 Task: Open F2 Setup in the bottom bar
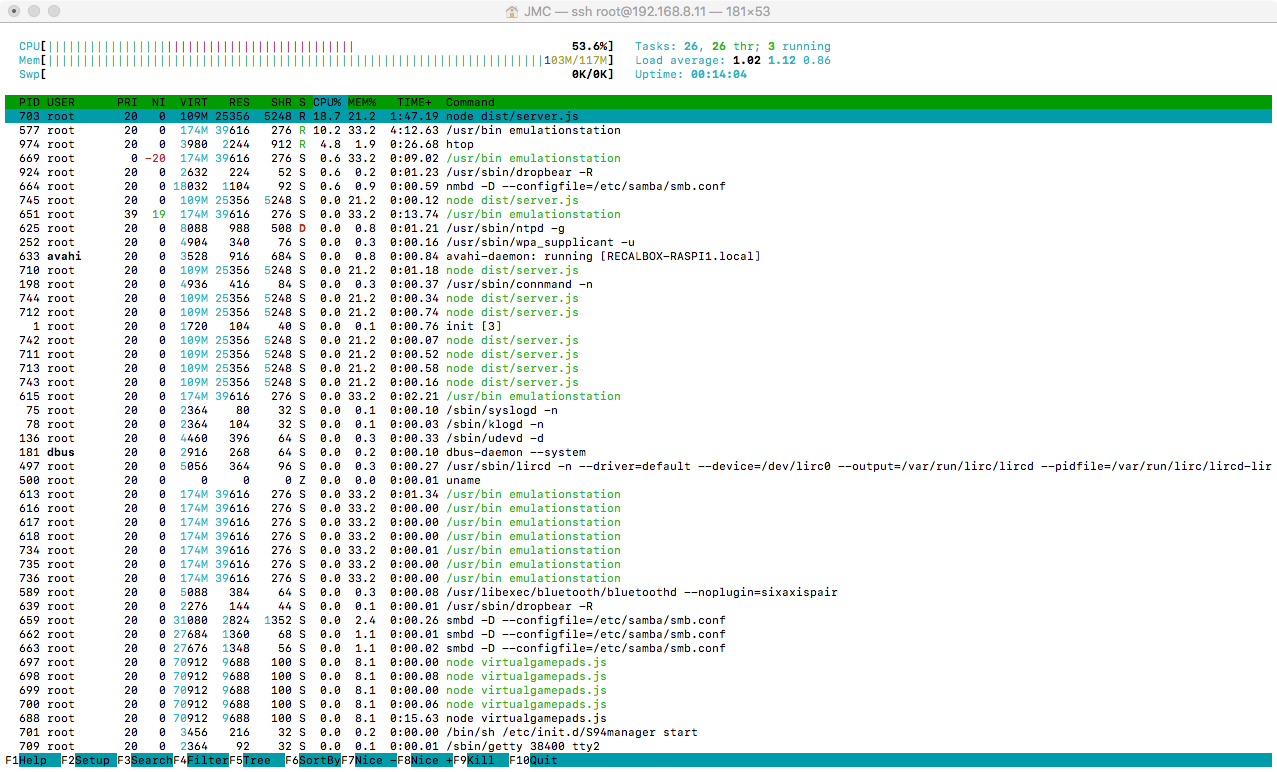coord(89,760)
